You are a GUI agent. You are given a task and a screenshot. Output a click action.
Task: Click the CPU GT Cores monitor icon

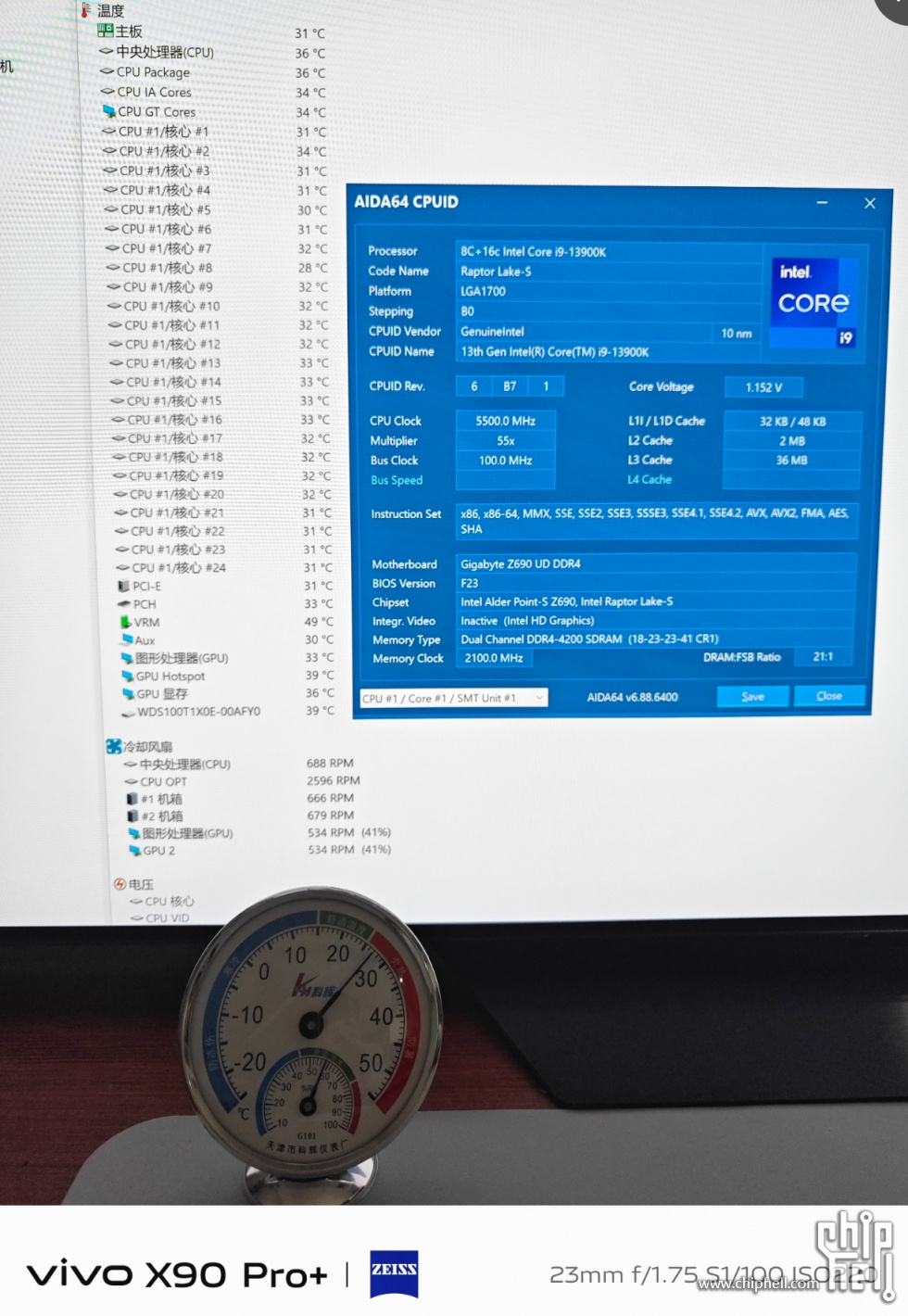click(109, 111)
